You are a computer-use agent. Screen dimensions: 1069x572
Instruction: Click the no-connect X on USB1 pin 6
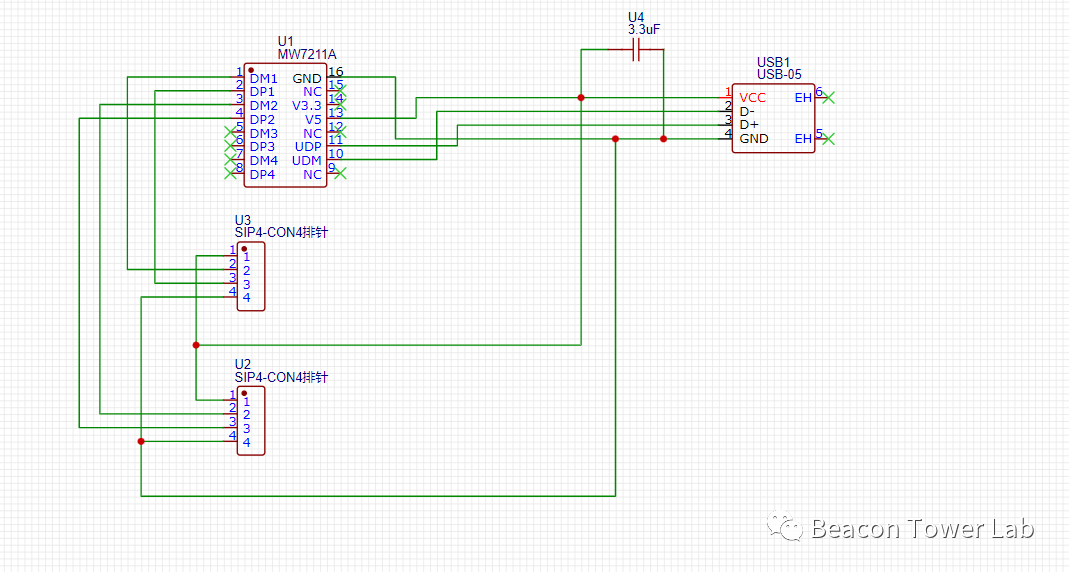click(x=828, y=98)
